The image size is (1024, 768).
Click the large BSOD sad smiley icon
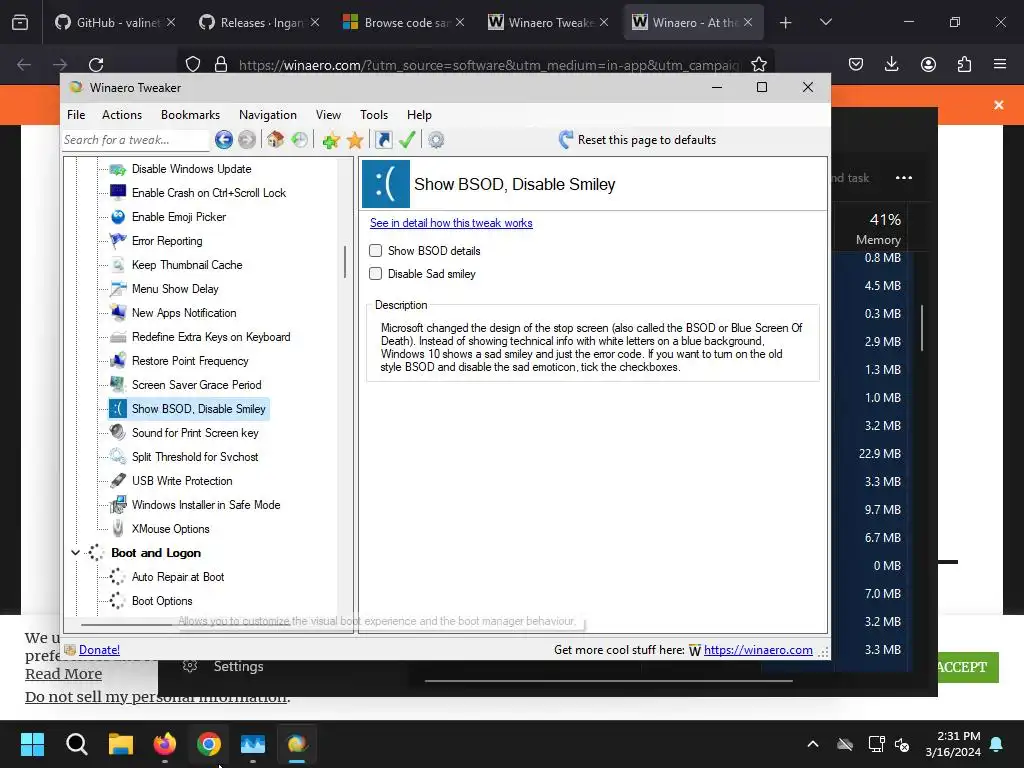386,184
